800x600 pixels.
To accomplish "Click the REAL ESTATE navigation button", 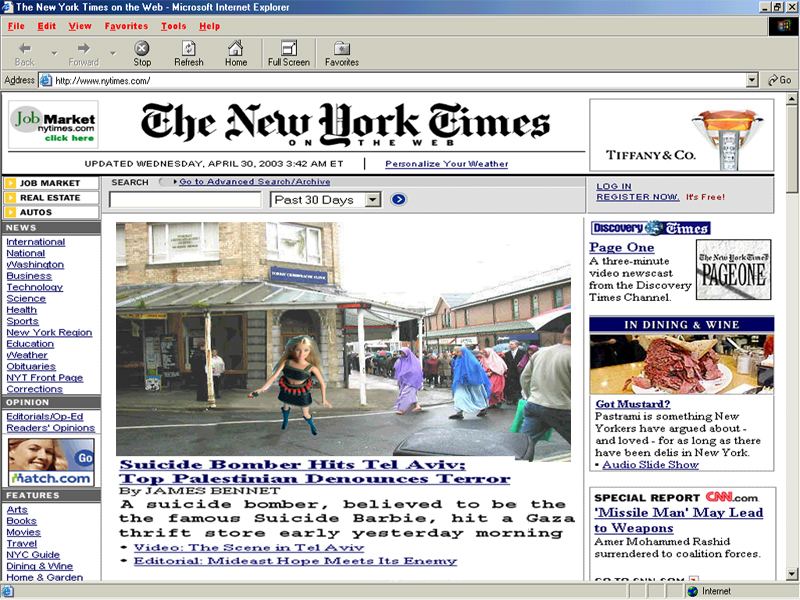I will 51,198.
